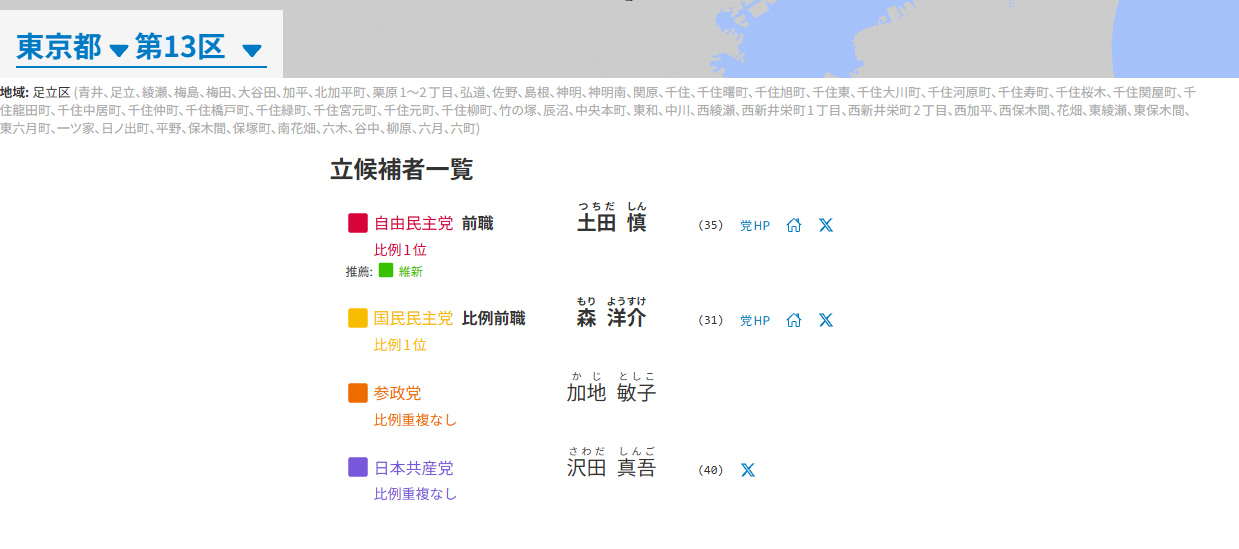Click the 自由民主党 red color square

click(358, 223)
